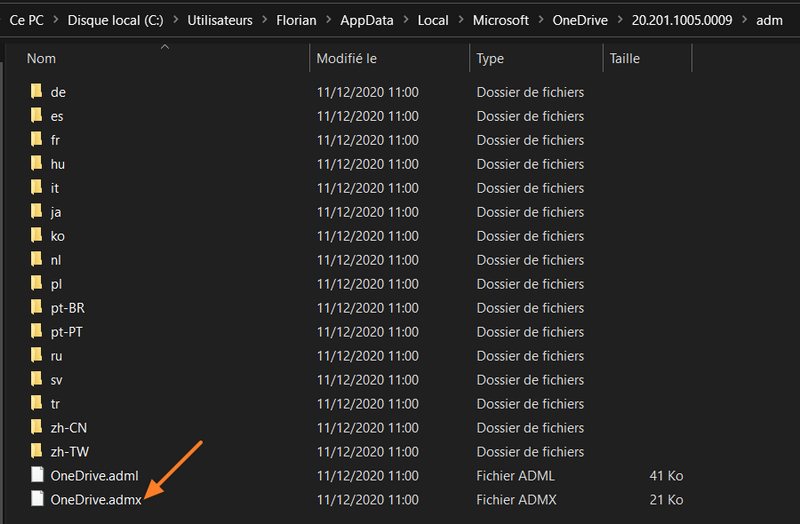This screenshot has height=524, width=800.
Task: Click the pt-PT folder icon
Action: pyautogui.click(x=36, y=331)
